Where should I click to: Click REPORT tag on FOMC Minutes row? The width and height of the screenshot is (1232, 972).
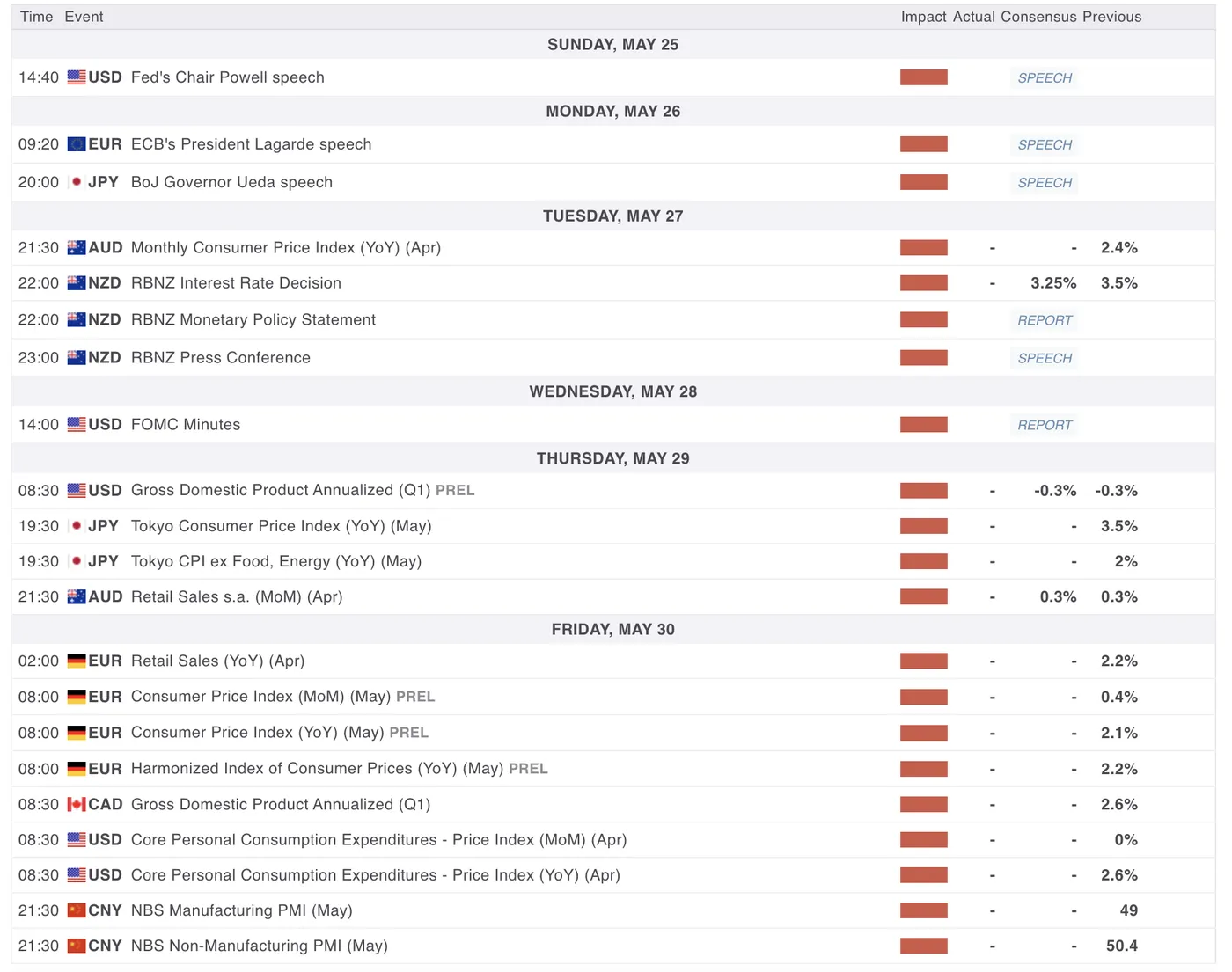(1045, 426)
